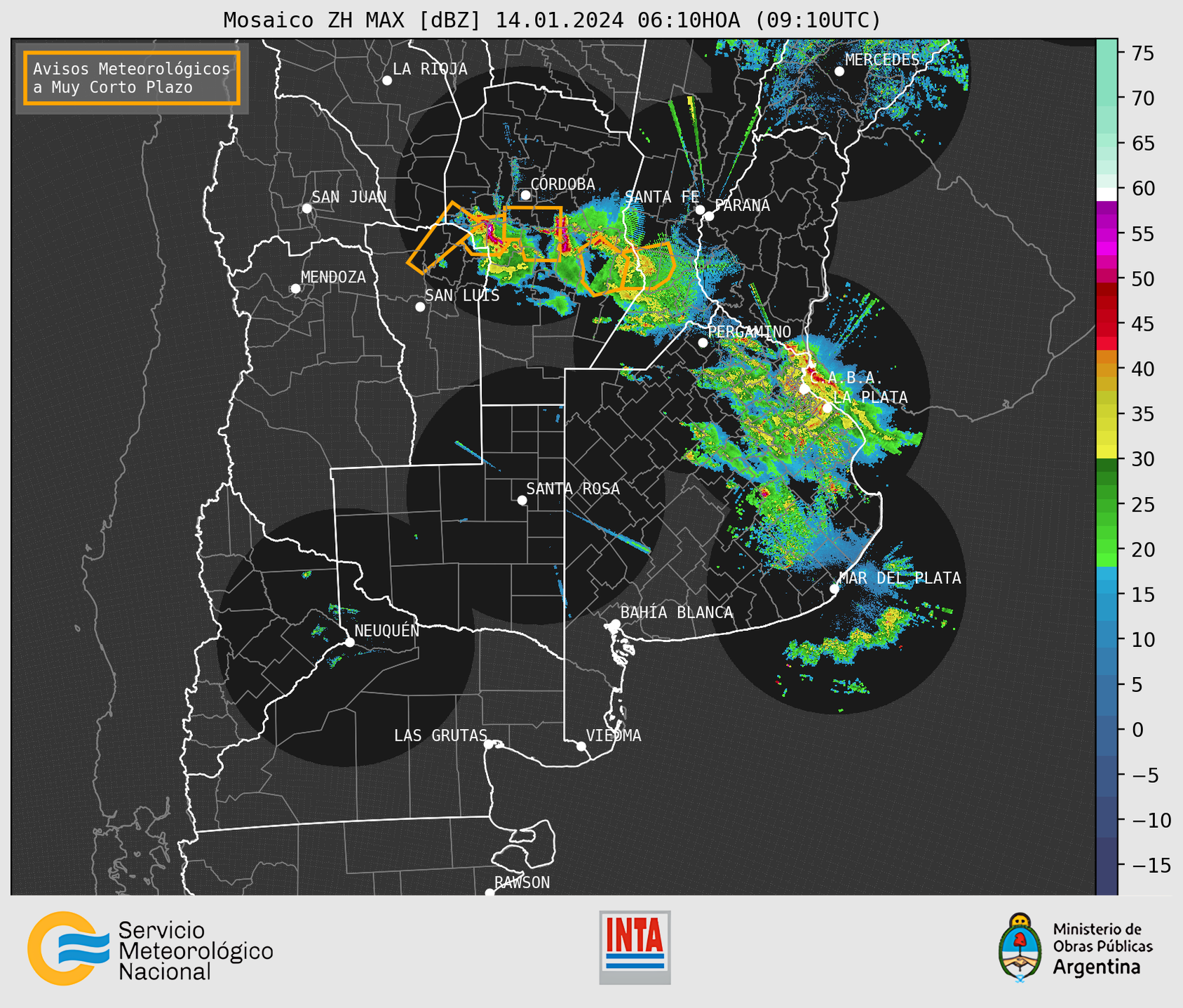Click the SANTA ROSA label text
This screenshot has width=1183, height=1008.
pyautogui.click(x=573, y=489)
